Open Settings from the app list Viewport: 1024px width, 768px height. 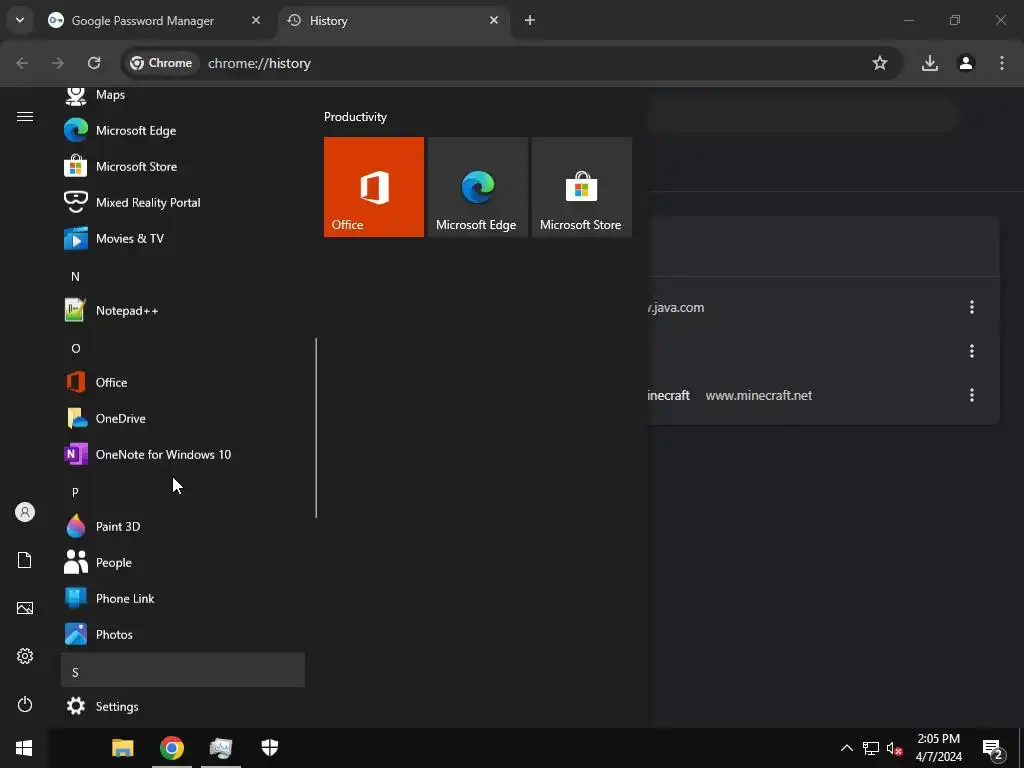(x=183, y=706)
